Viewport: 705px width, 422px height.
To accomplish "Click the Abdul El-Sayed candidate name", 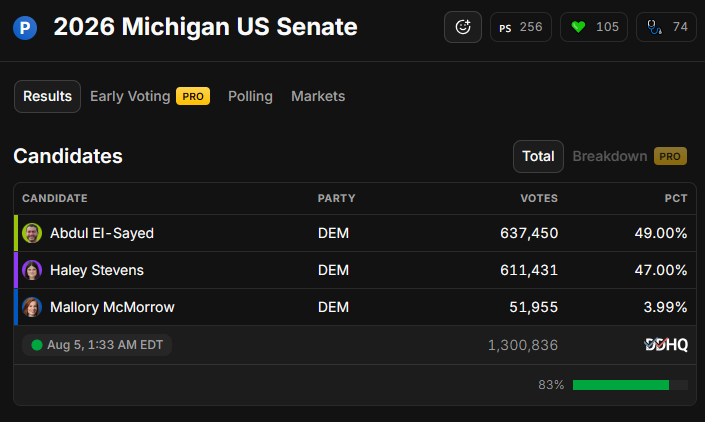I will (102, 233).
